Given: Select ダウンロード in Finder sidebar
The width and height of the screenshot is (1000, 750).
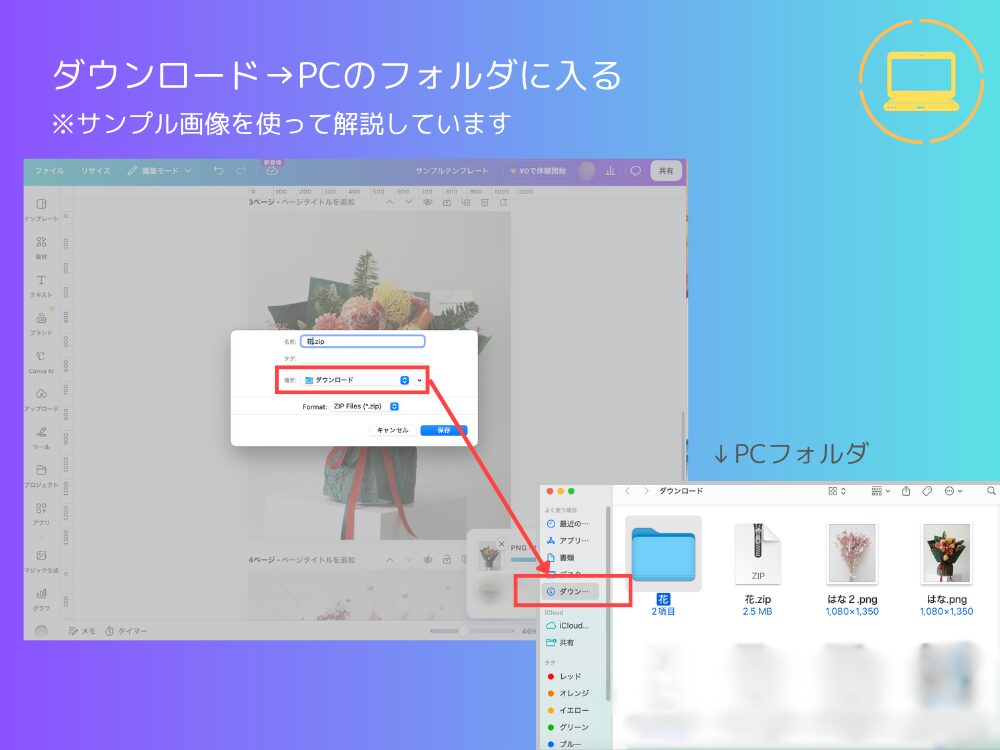Looking at the screenshot, I should pyautogui.click(x=570, y=591).
